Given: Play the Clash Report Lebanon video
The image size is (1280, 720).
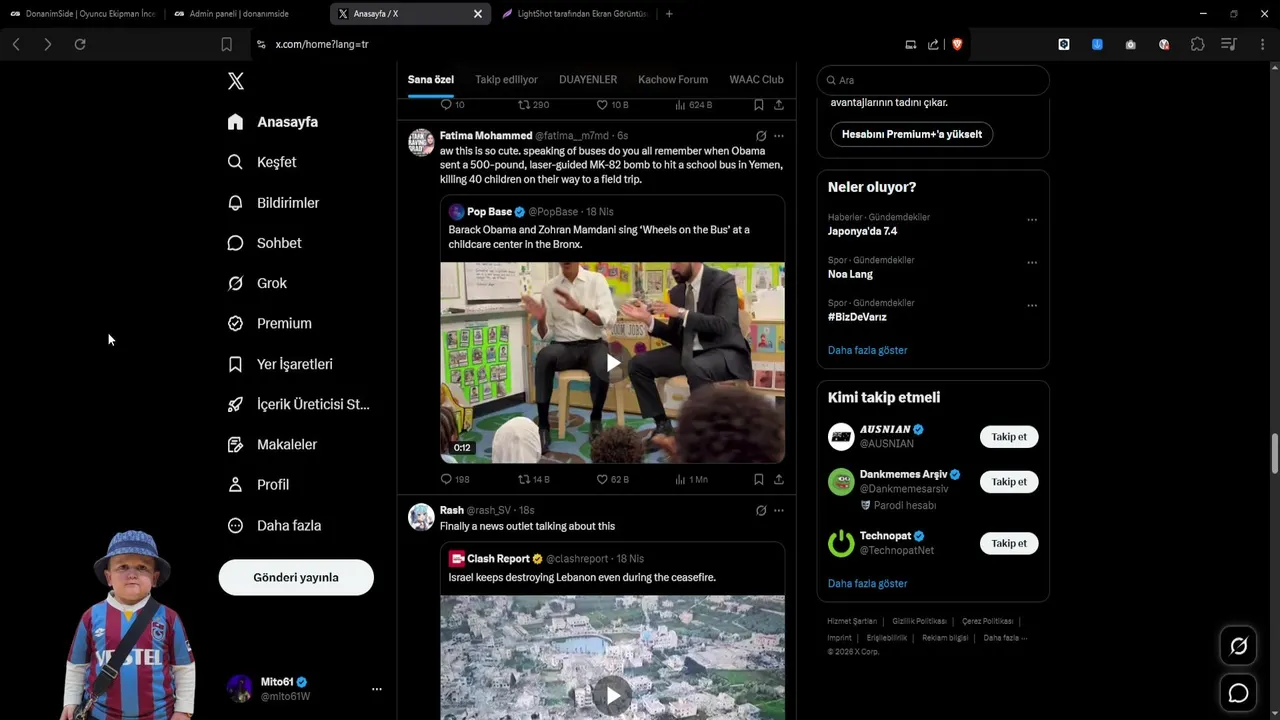Looking at the screenshot, I should [612, 695].
